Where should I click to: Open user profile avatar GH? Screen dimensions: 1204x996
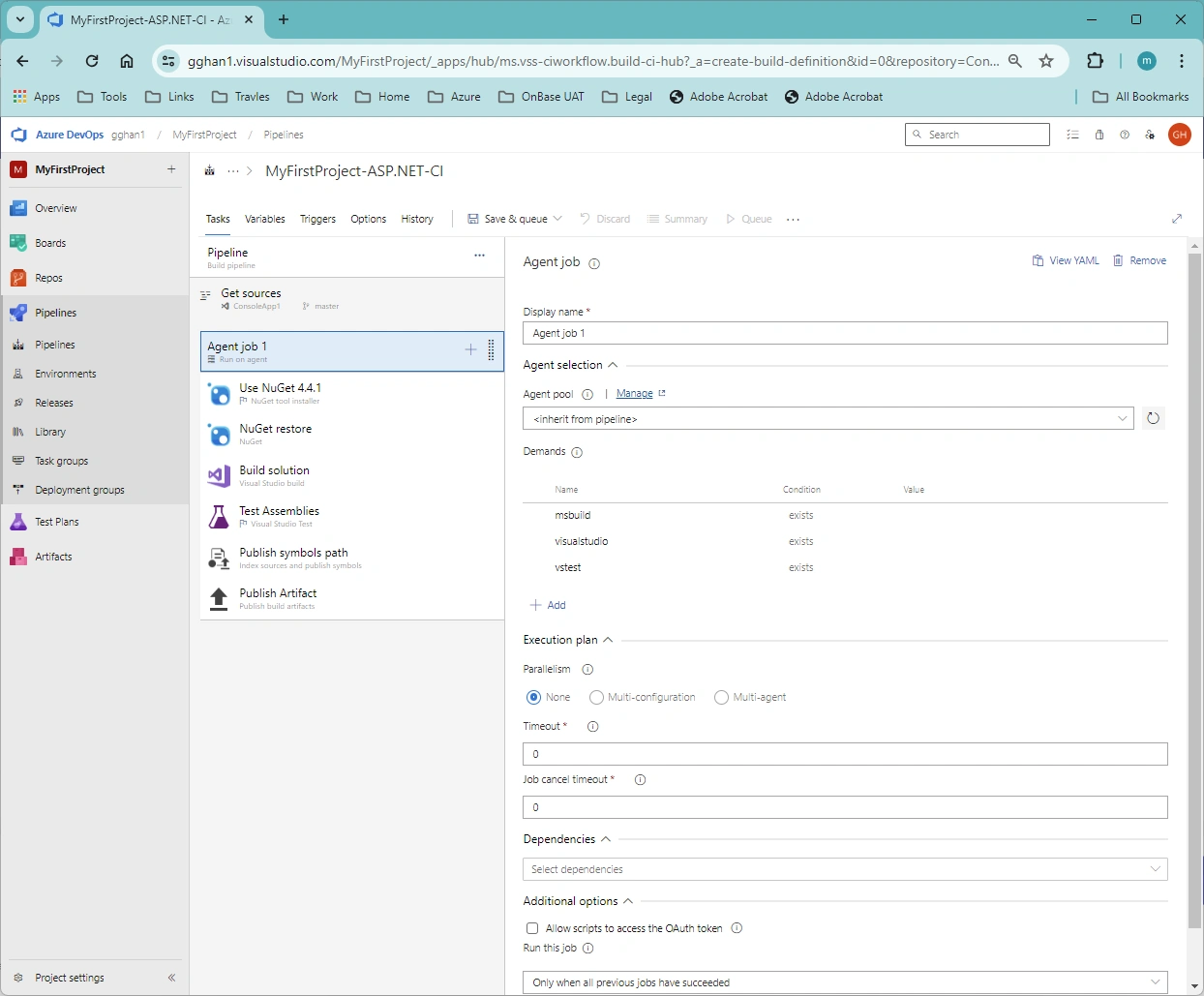pos(1179,135)
